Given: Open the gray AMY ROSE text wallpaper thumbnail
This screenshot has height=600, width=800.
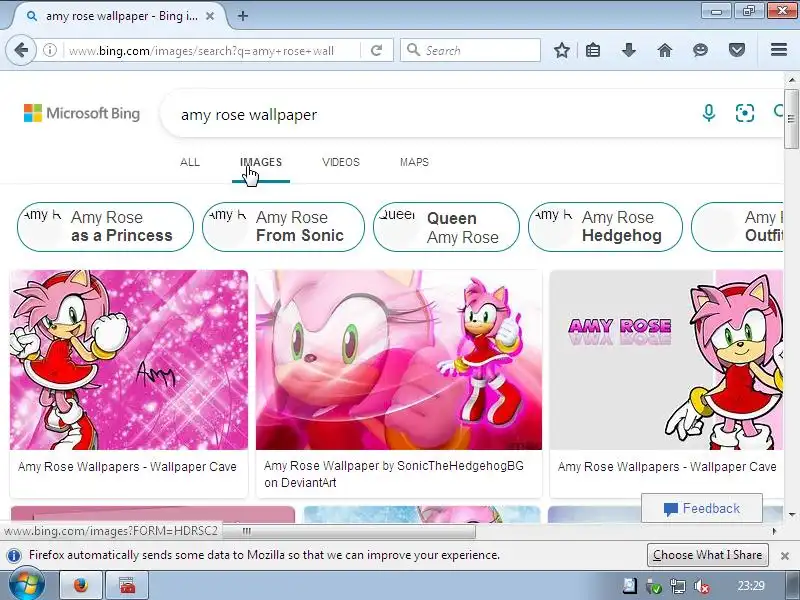Looking at the screenshot, I should 666,360.
